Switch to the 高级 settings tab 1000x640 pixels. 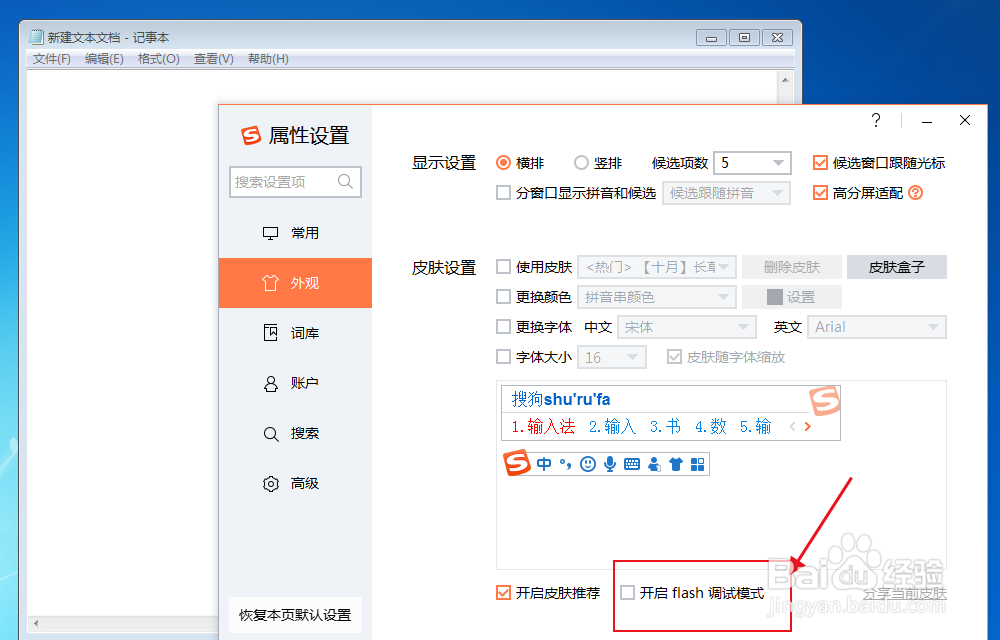295,483
